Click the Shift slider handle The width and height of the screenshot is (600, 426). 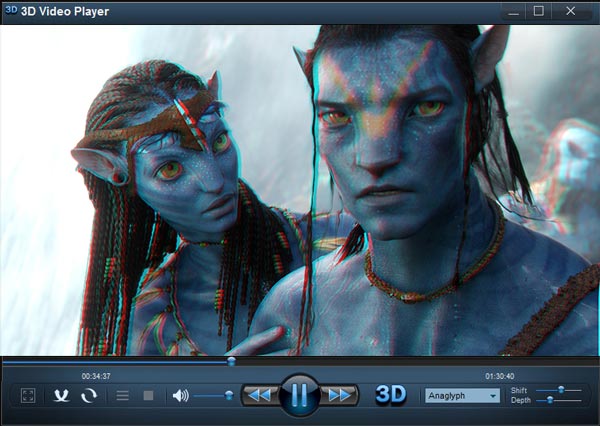click(x=561, y=389)
